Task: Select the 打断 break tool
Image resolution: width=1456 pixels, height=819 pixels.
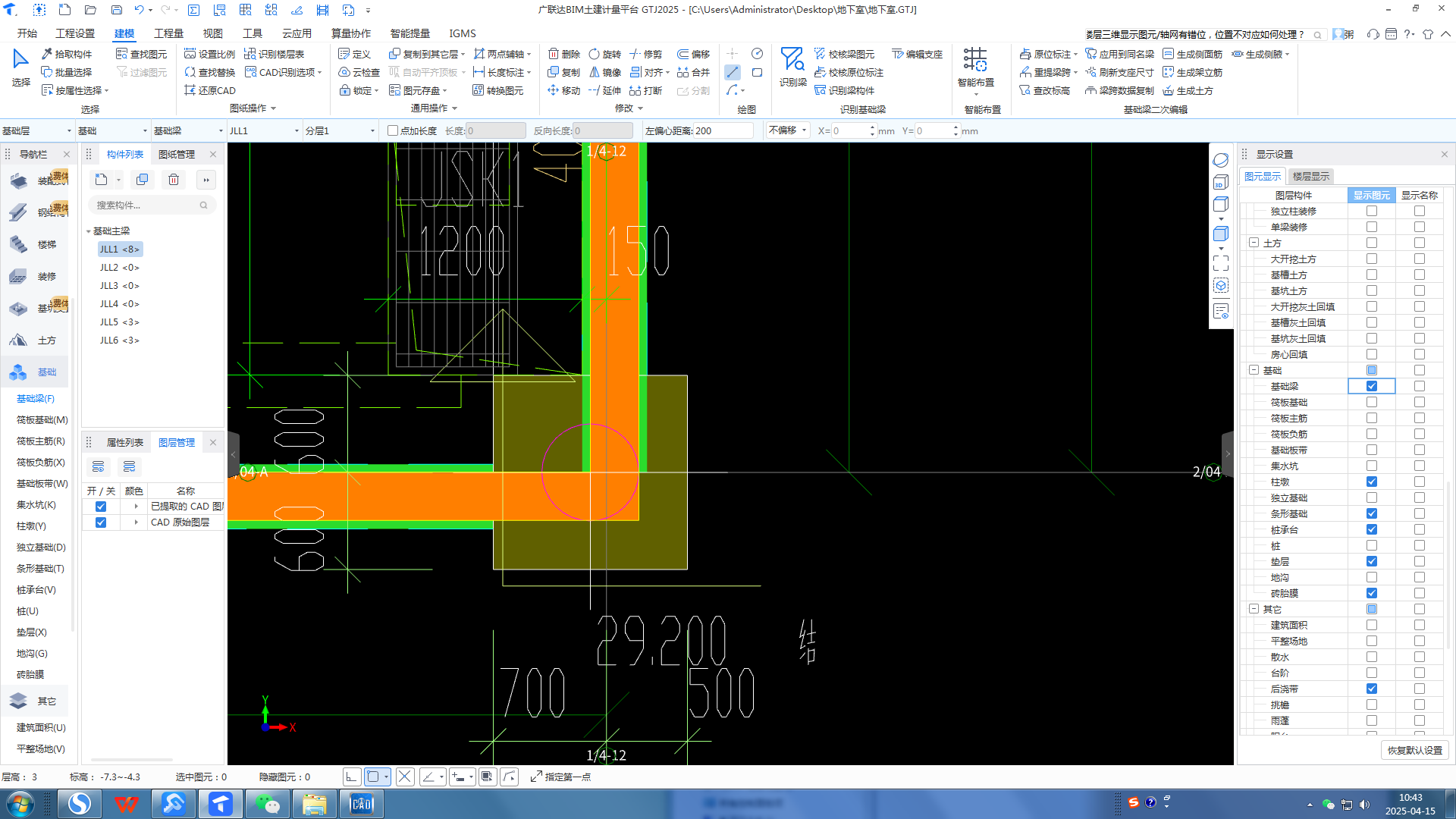Action: click(x=646, y=90)
